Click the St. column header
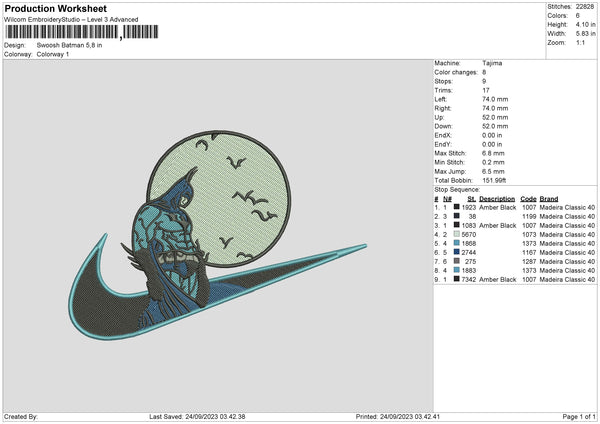Image resolution: width=600 pixels, height=424 pixels. tap(471, 199)
